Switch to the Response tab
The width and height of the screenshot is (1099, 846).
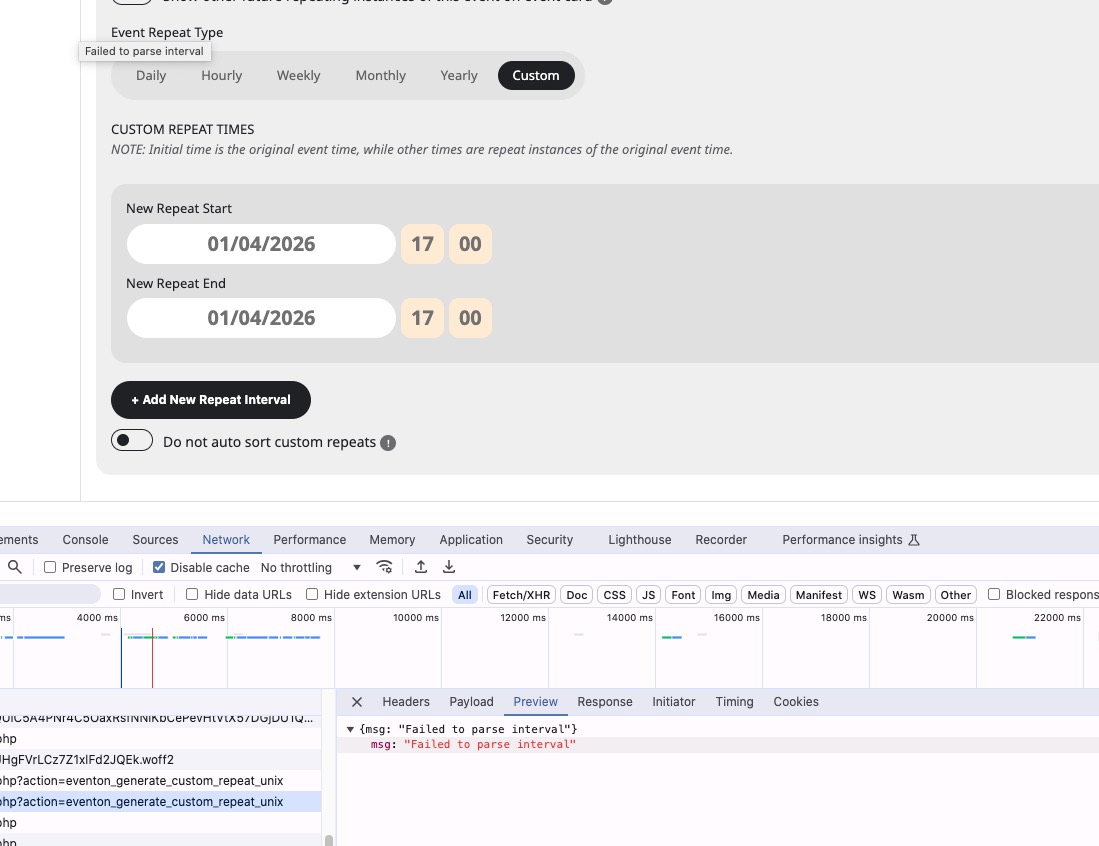tap(604, 702)
